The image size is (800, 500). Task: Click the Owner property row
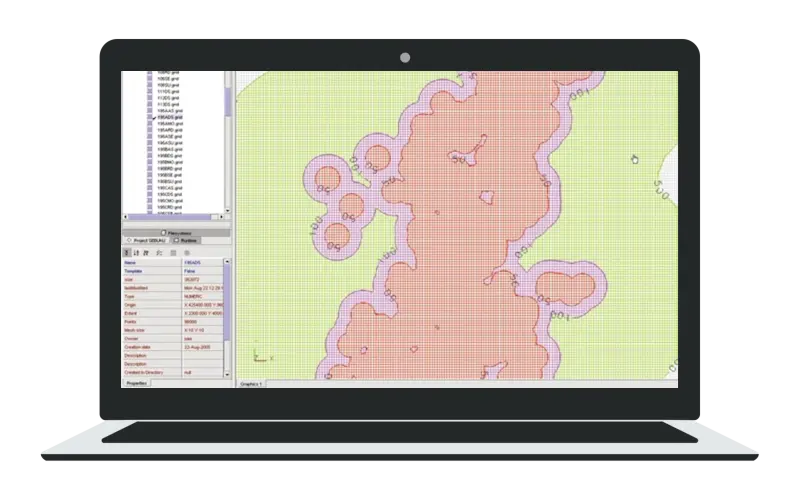click(x=173, y=339)
